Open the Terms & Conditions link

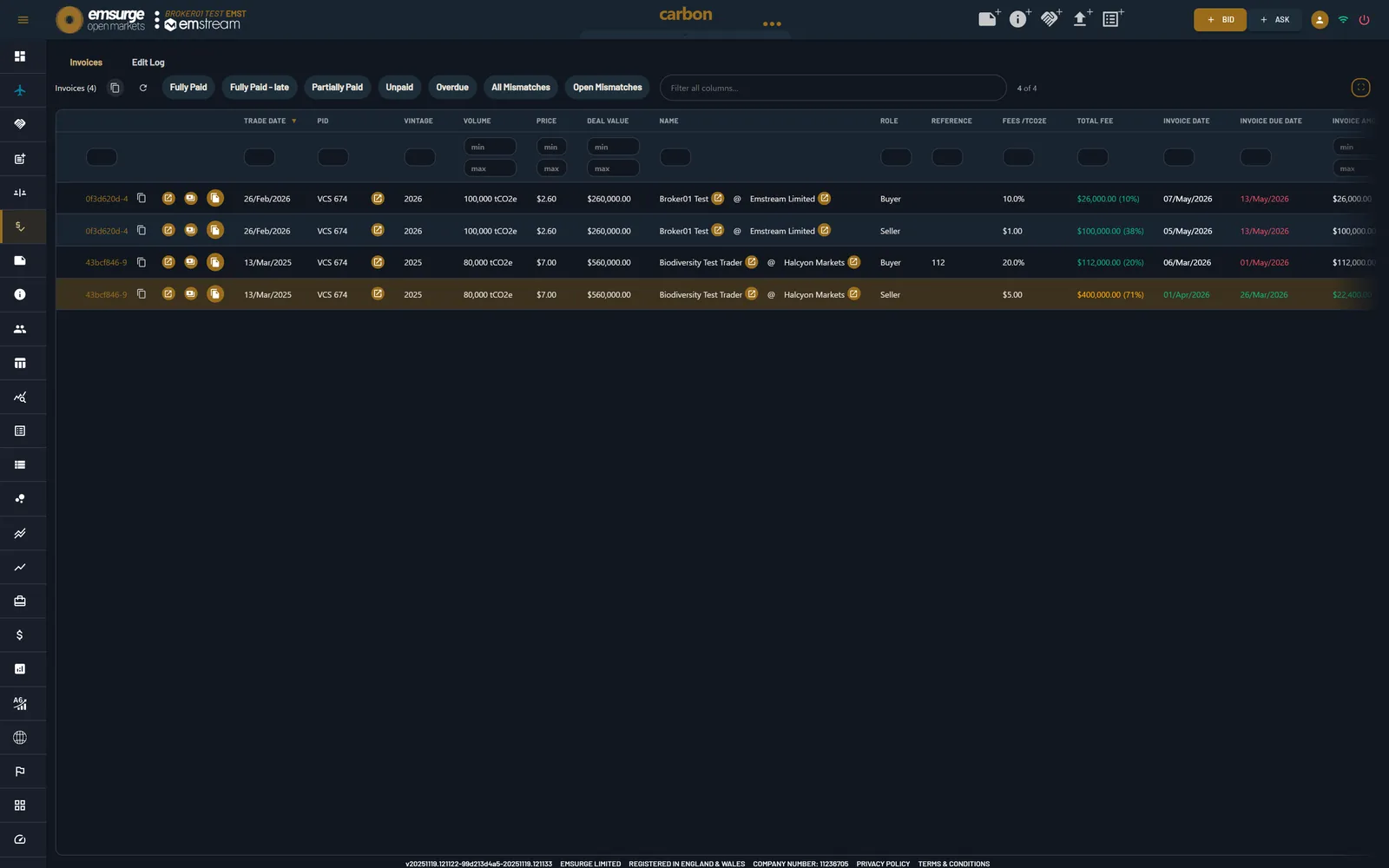coord(954,864)
